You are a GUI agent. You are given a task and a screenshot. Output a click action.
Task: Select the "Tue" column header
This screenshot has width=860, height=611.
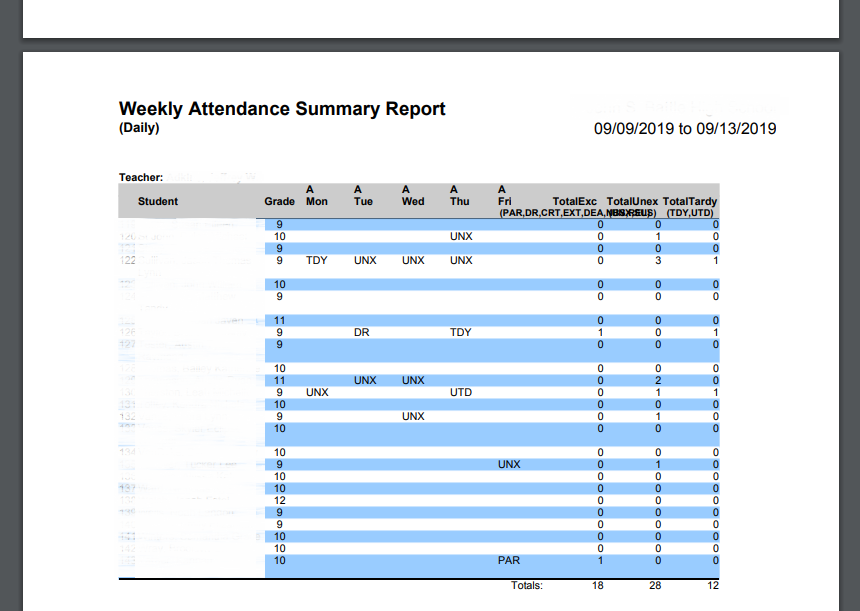(363, 201)
